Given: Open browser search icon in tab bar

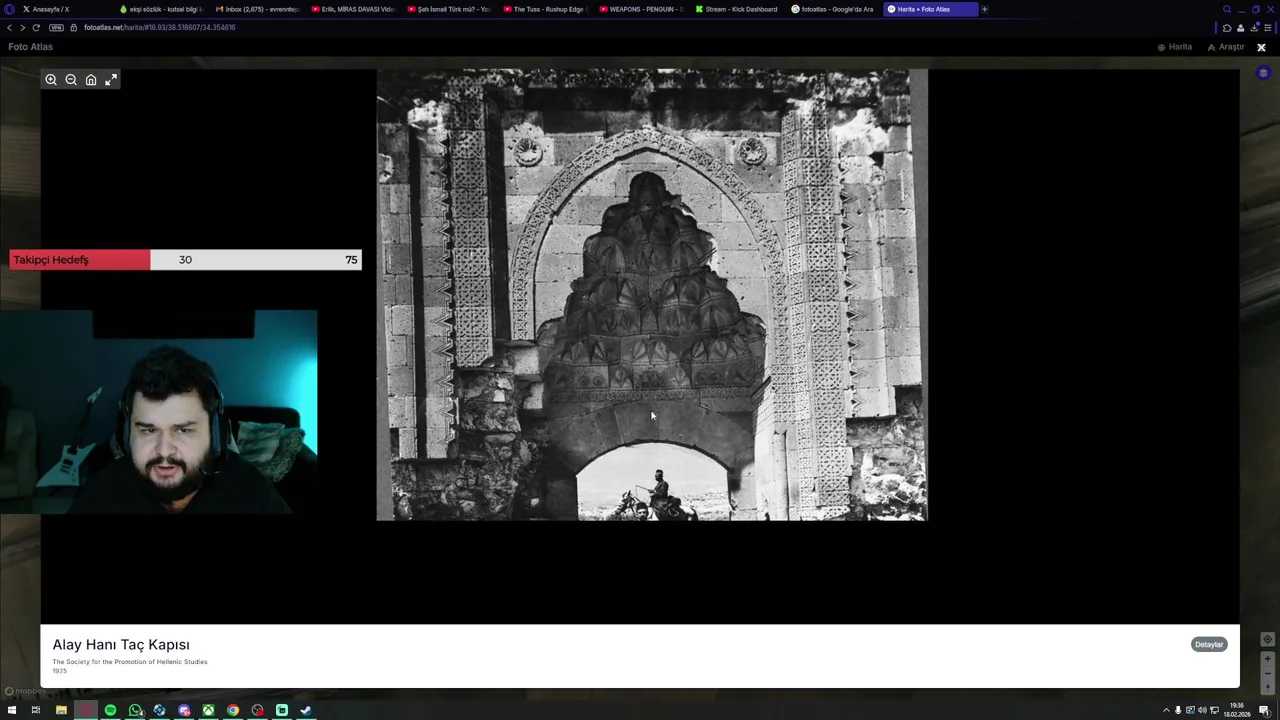Looking at the screenshot, I should click(x=1227, y=9).
